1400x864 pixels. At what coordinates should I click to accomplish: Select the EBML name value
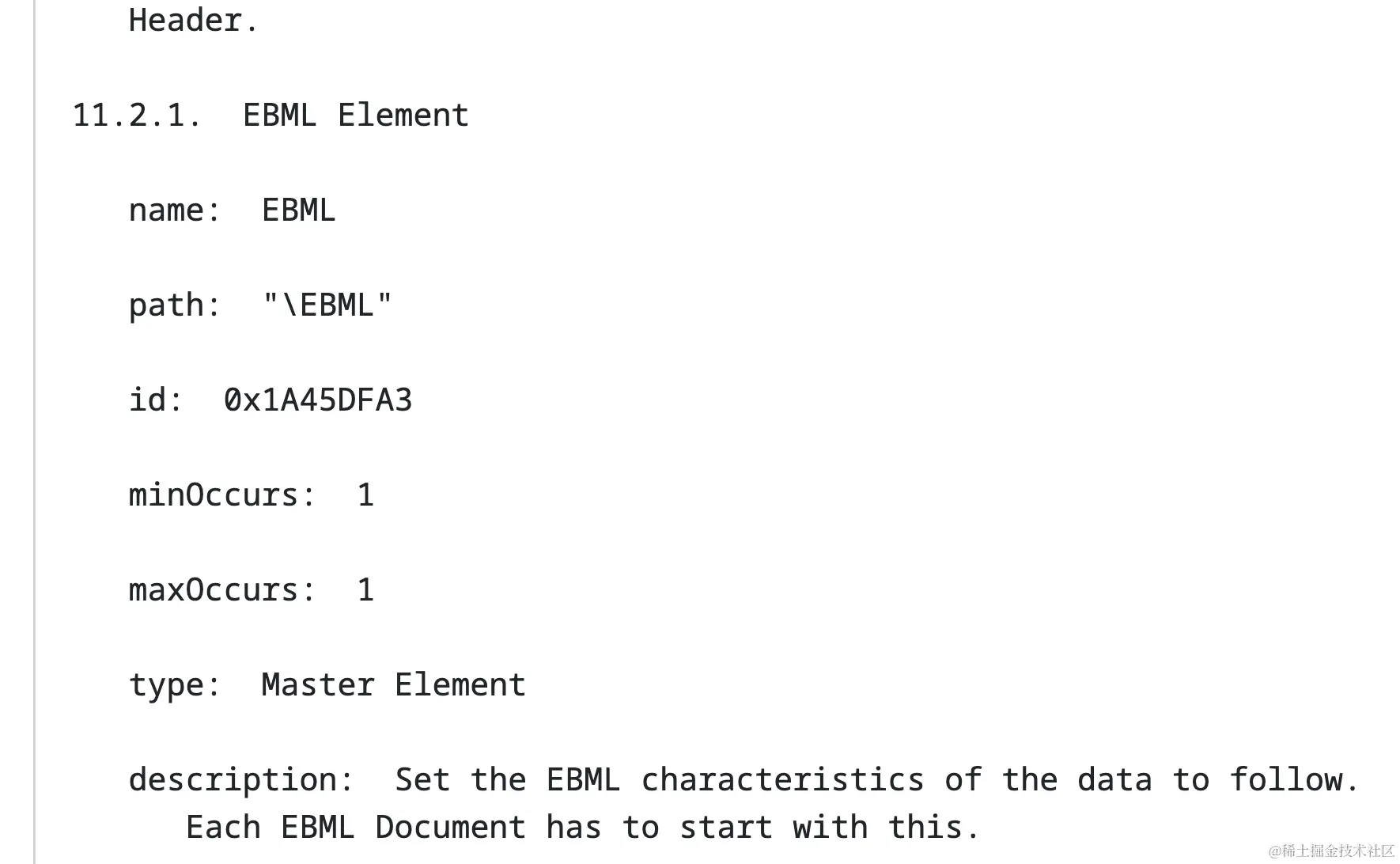299,210
